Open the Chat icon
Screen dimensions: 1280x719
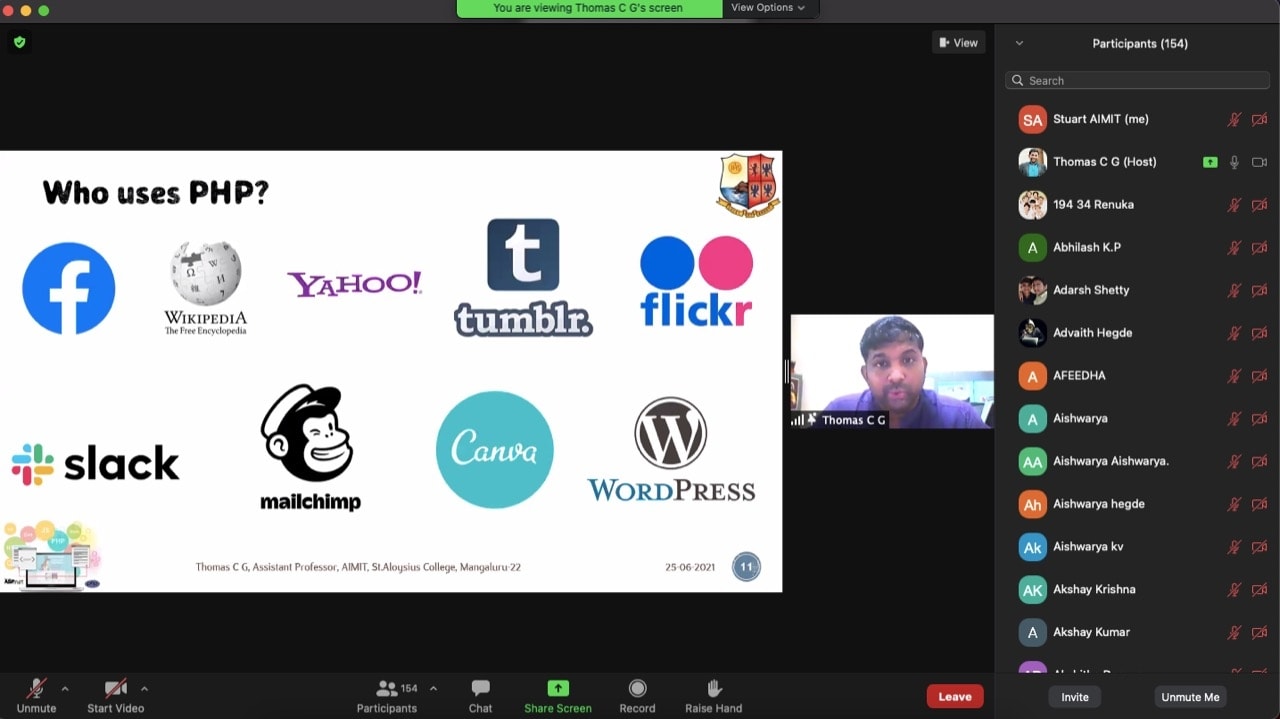click(x=481, y=688)
